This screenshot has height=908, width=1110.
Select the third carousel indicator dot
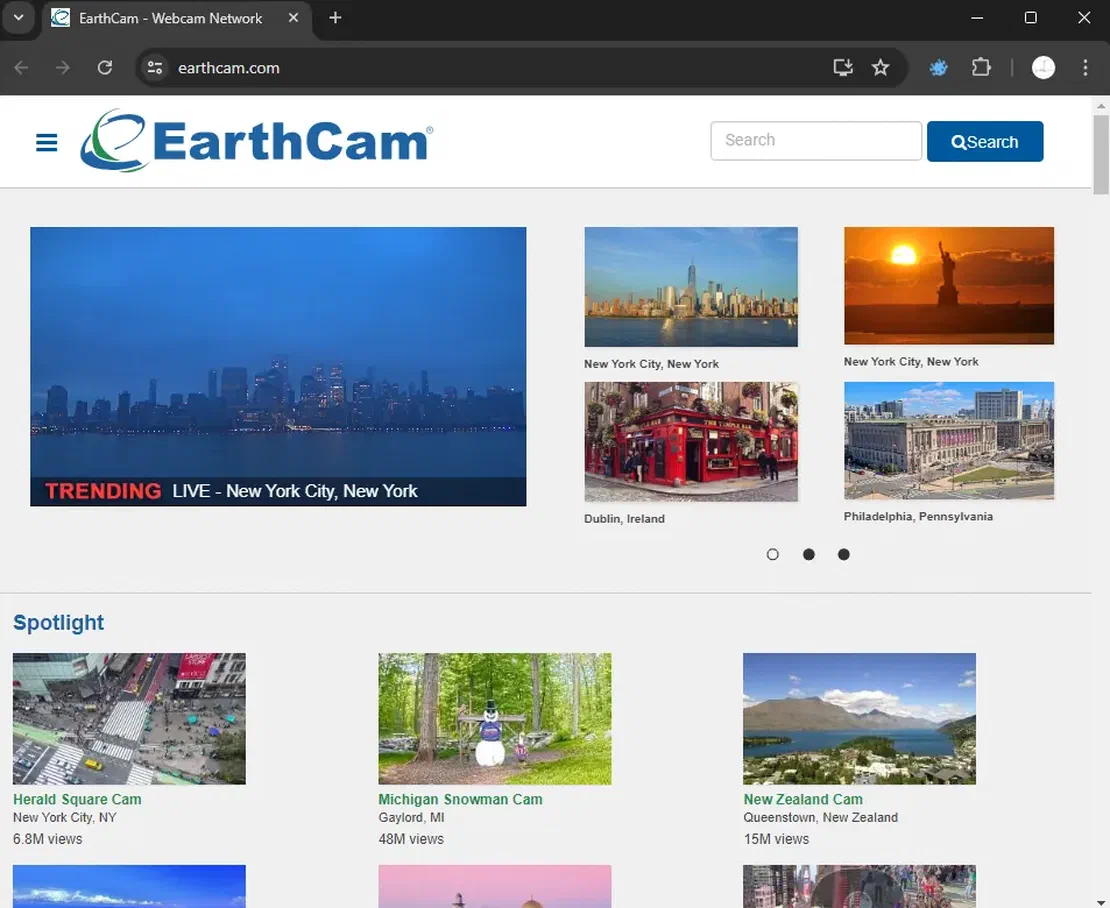(x=844, y=554)
